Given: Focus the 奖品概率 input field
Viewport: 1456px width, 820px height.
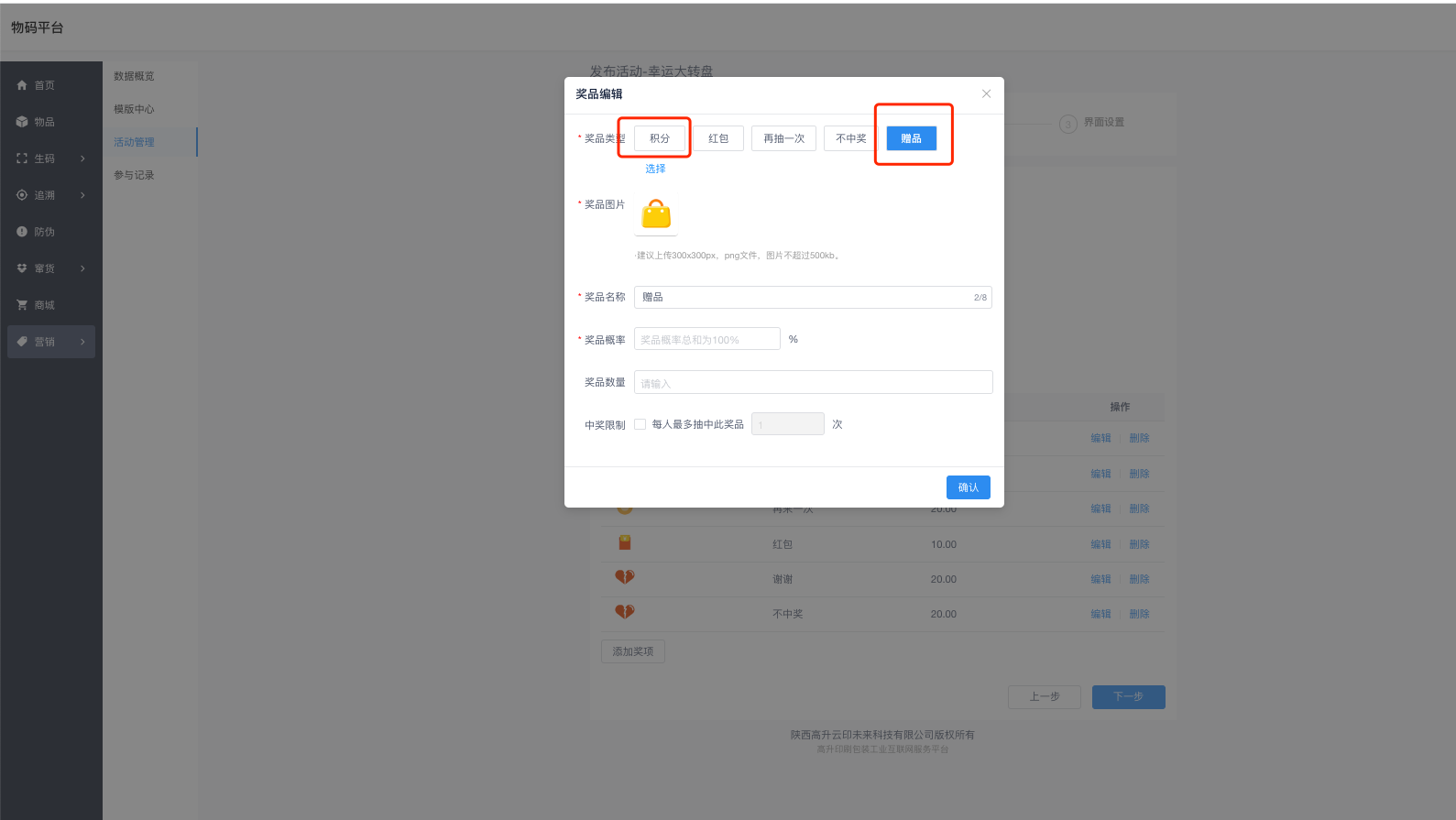Looking at the screenshot, I should [707, 339].
